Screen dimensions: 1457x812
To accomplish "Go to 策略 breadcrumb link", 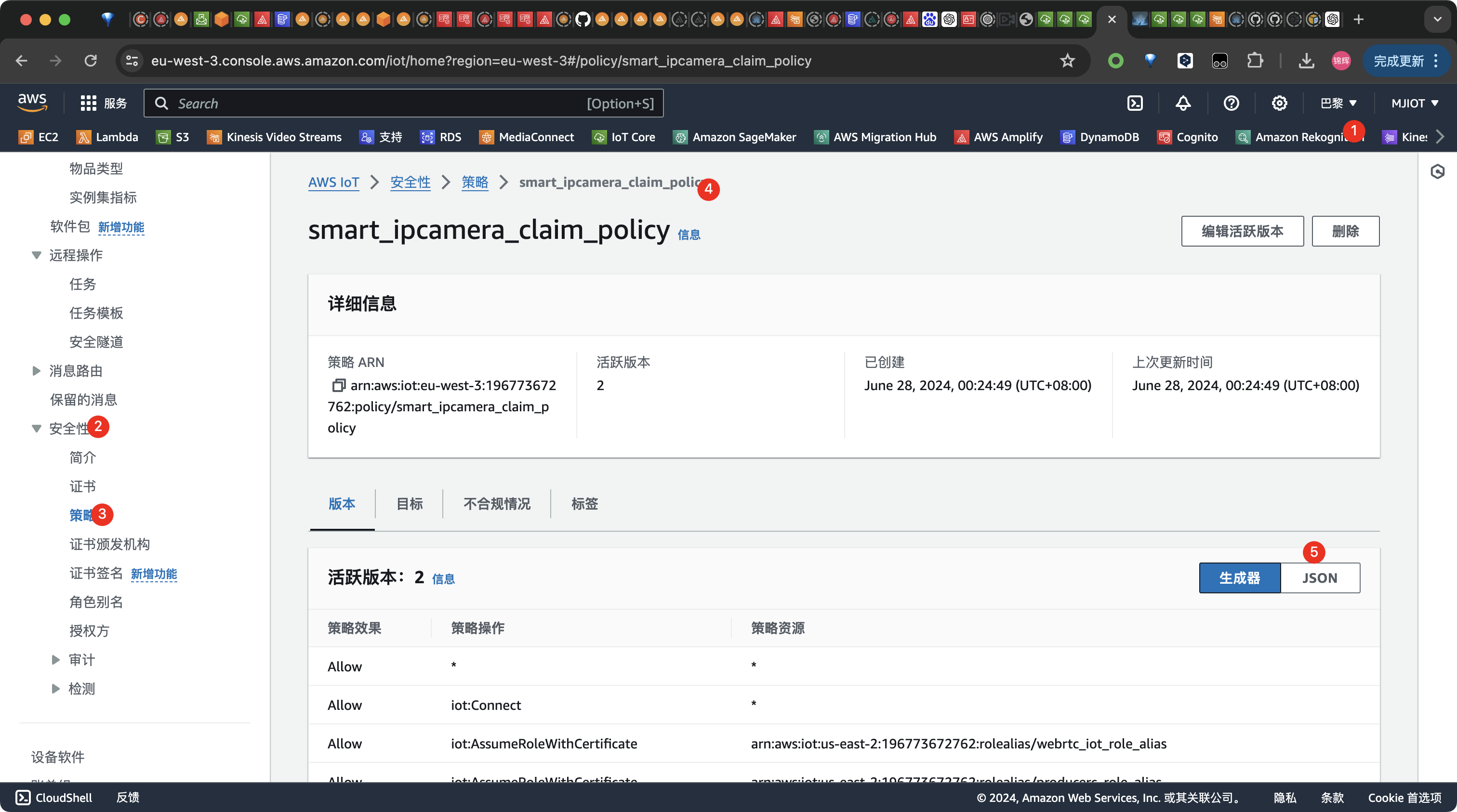I will click(x=475, y=182).
